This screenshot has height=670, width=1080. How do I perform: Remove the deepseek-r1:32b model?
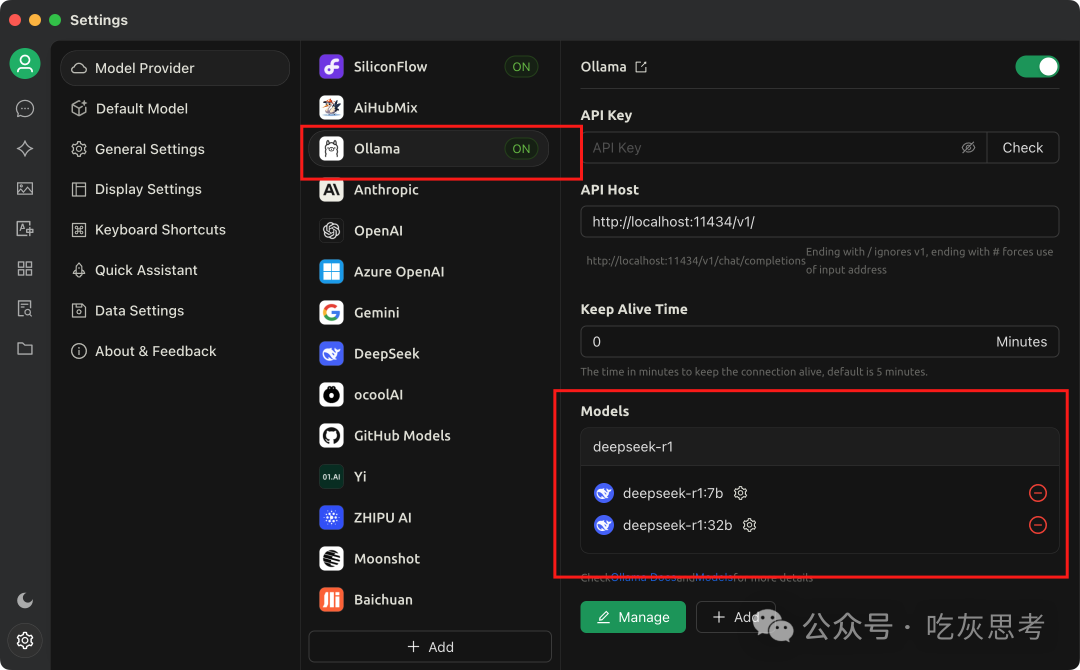1037,525
